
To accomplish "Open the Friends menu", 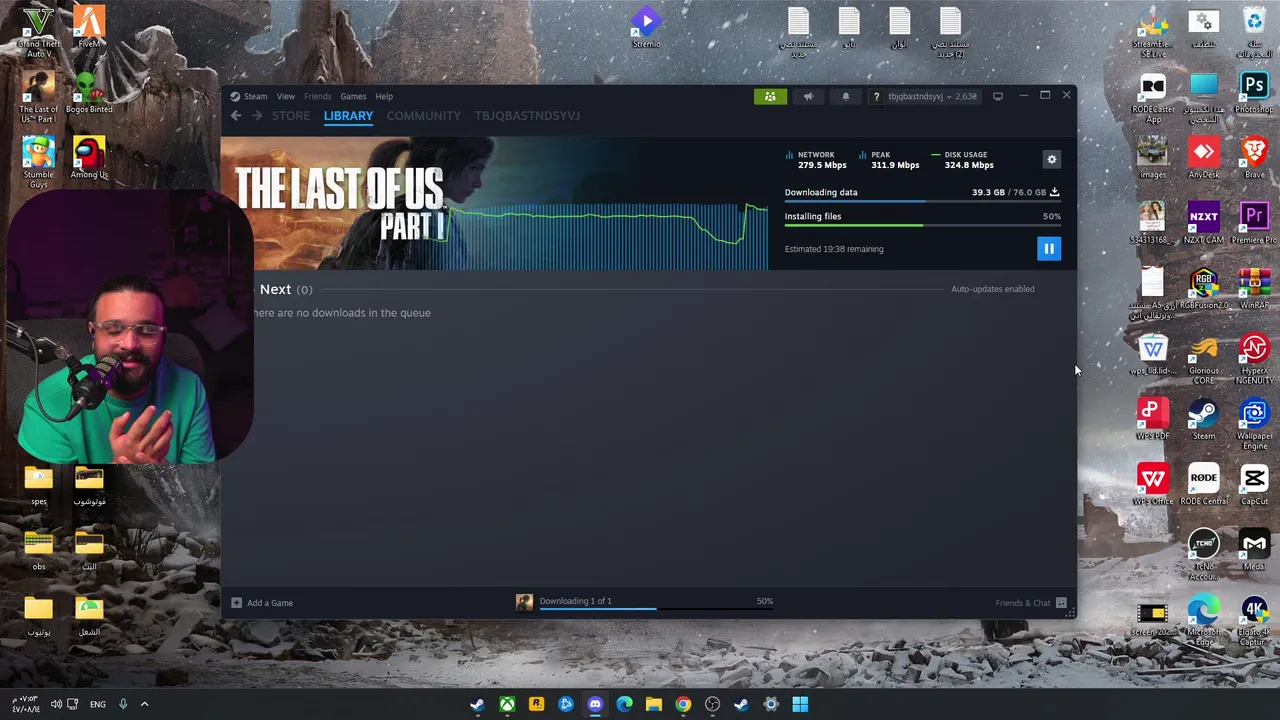I will (317, 96).
